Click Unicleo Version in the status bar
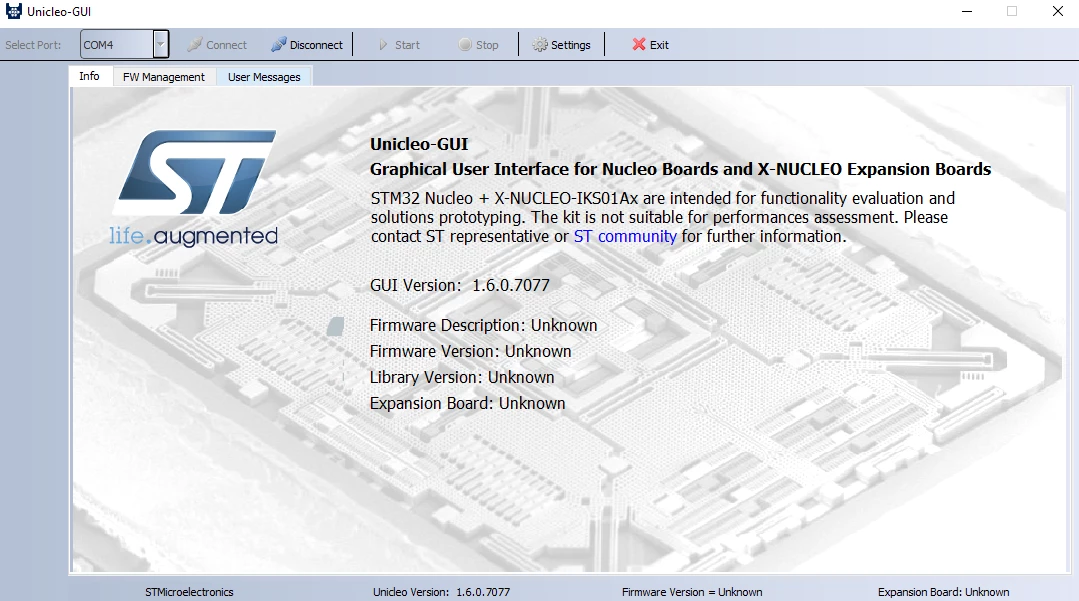This screenshot has height=601, width=1079. (x=441, y=592)
